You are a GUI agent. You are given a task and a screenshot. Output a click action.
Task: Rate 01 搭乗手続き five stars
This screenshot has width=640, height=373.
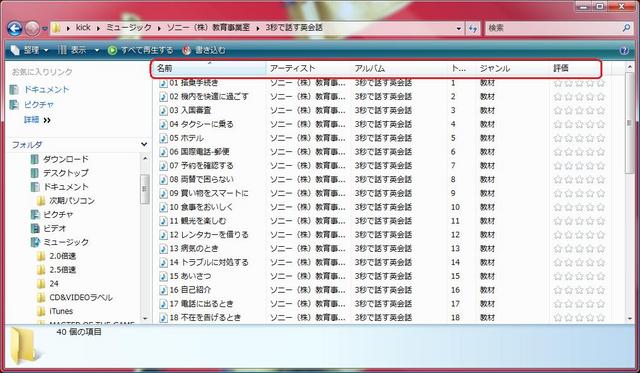[600, 83]
